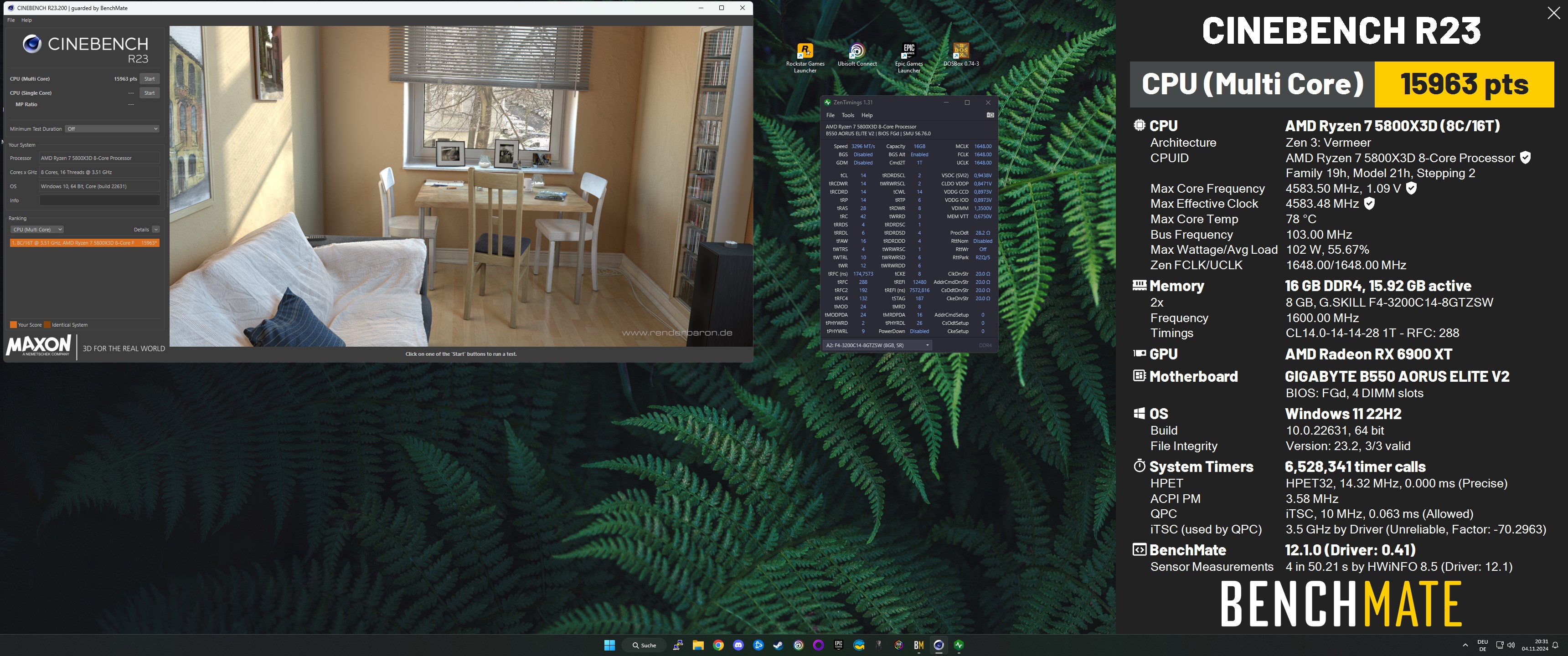Click the Identical System legend swatch
Screen dimensions: 1568x656
point(47,324)
